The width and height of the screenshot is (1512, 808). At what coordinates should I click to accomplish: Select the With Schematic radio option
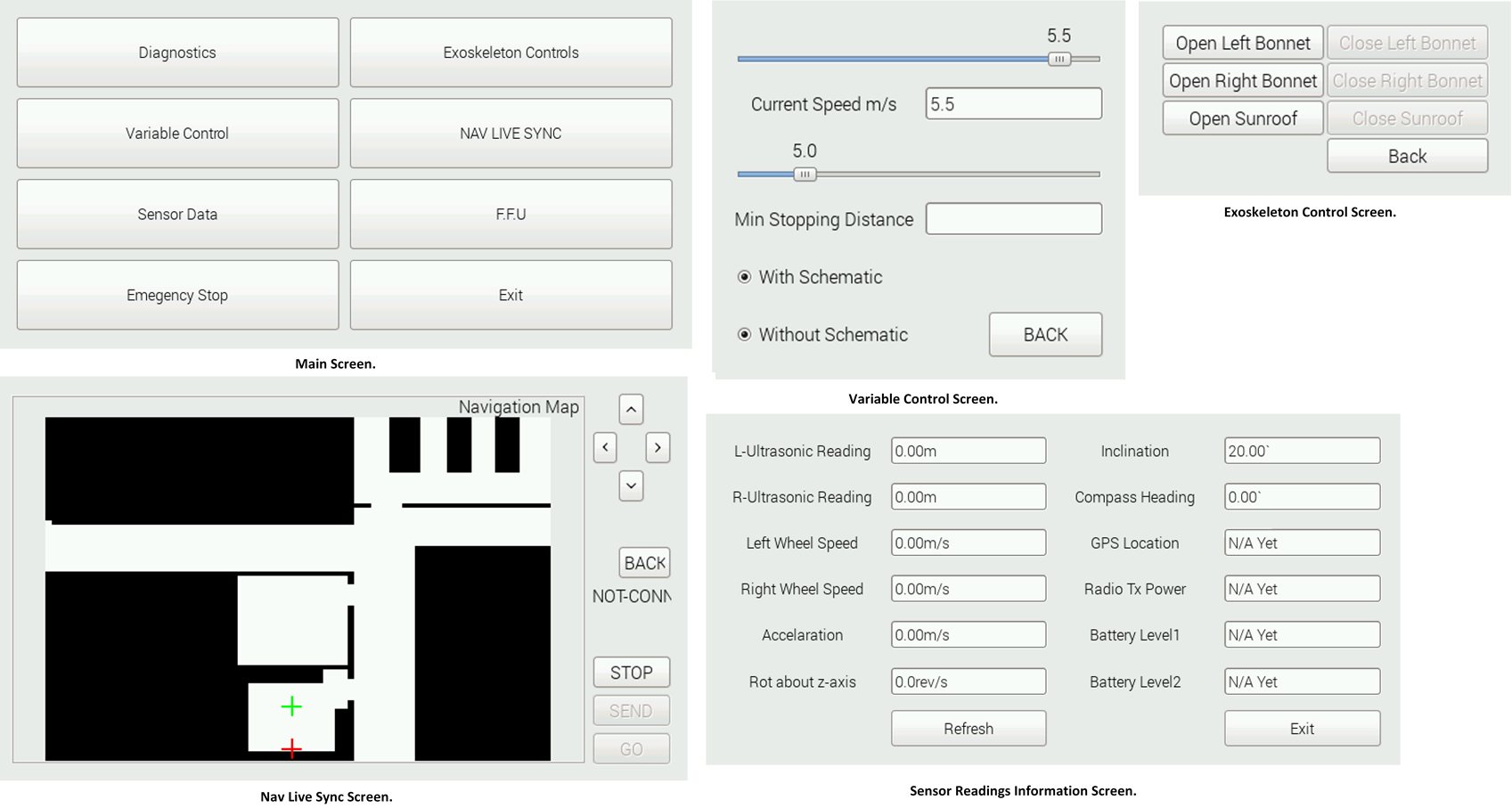pos(745,277)
